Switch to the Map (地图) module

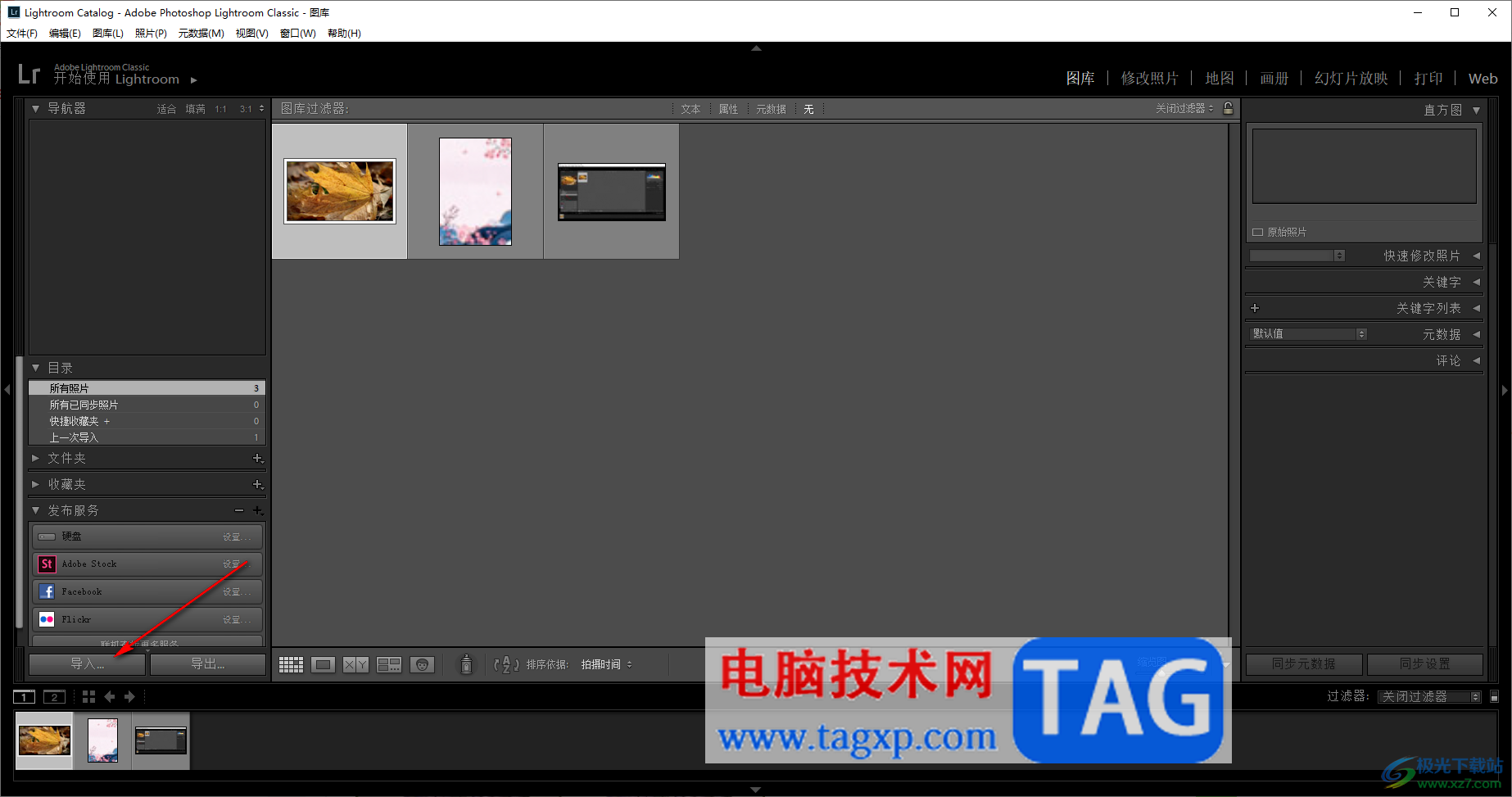(1219, 78)
